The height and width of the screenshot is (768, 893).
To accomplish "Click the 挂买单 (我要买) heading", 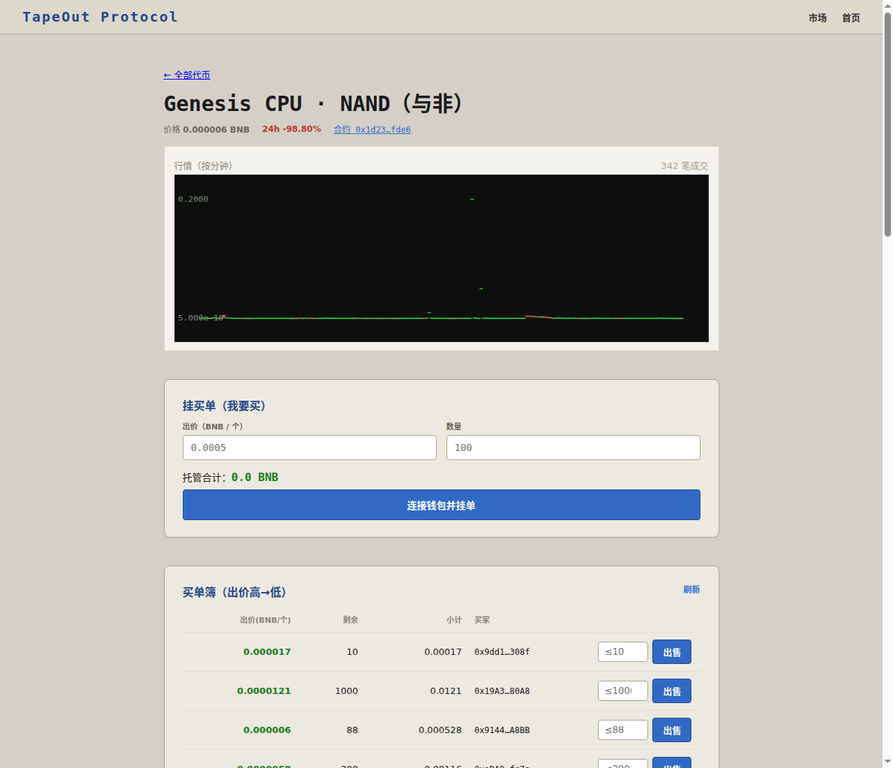I will click(224, 406).
